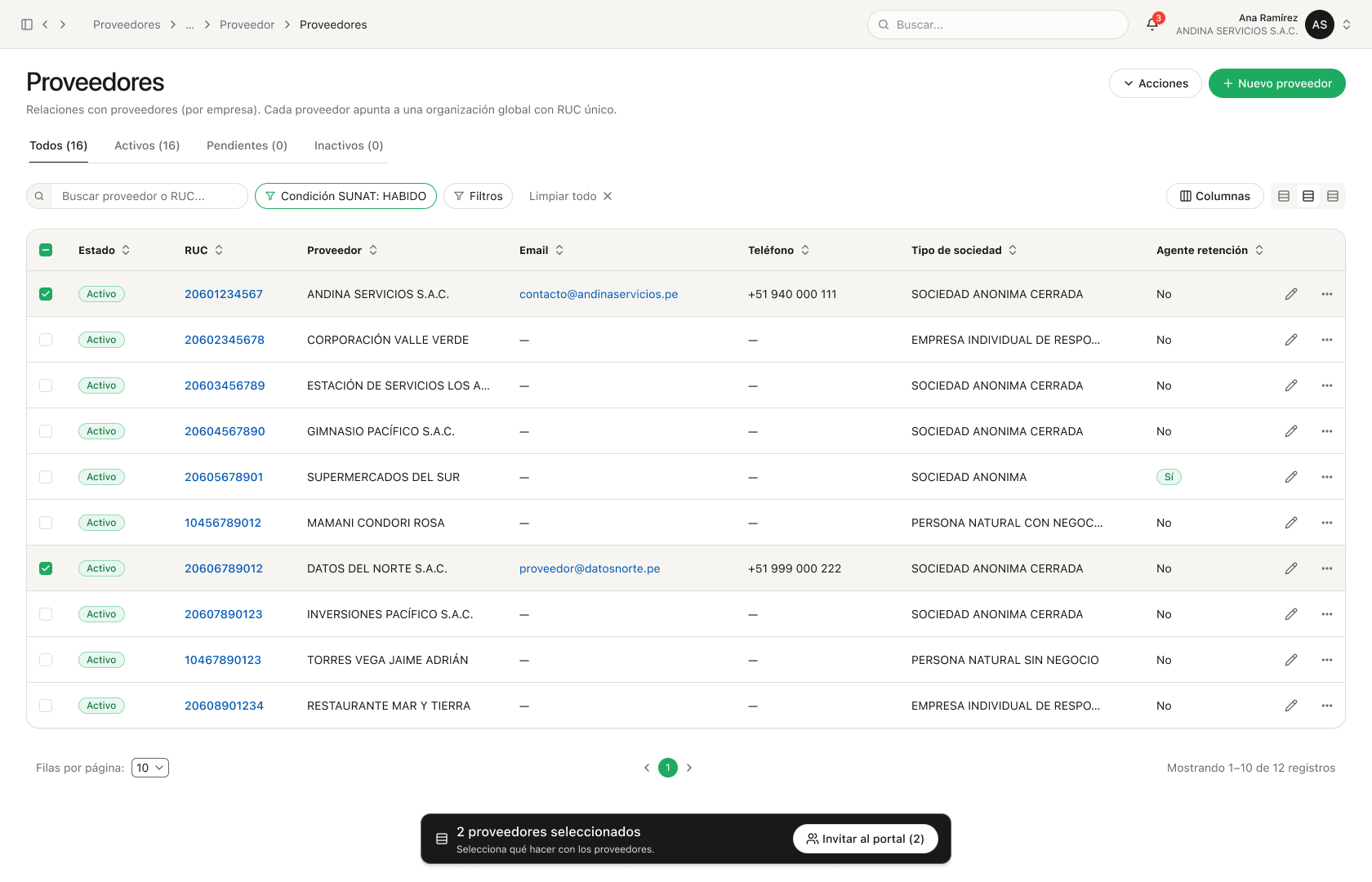Check ESTACIÓN DE SERVICIOS row checkbox

click(x=46, y=385)
